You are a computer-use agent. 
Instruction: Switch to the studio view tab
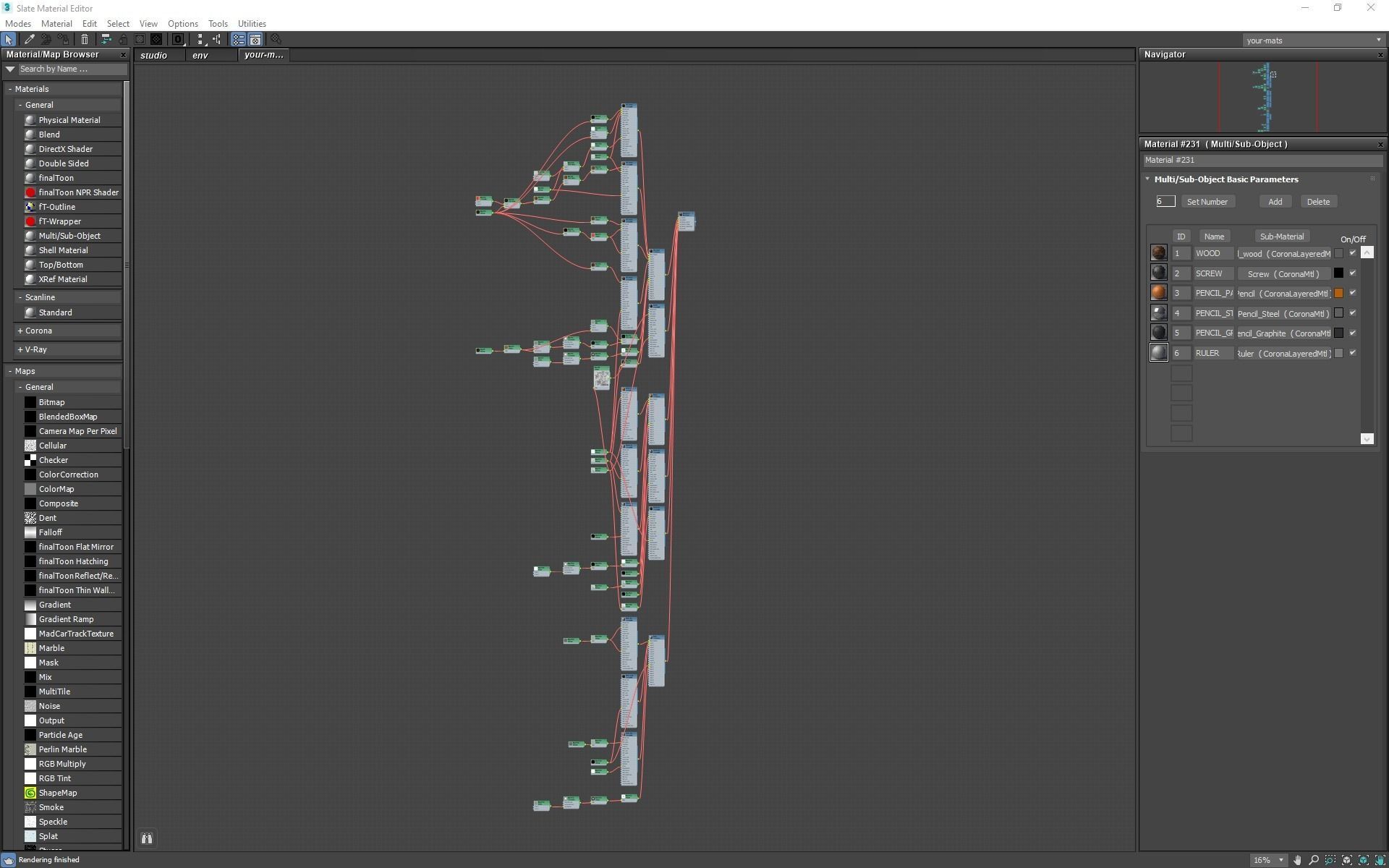[154, 56]
